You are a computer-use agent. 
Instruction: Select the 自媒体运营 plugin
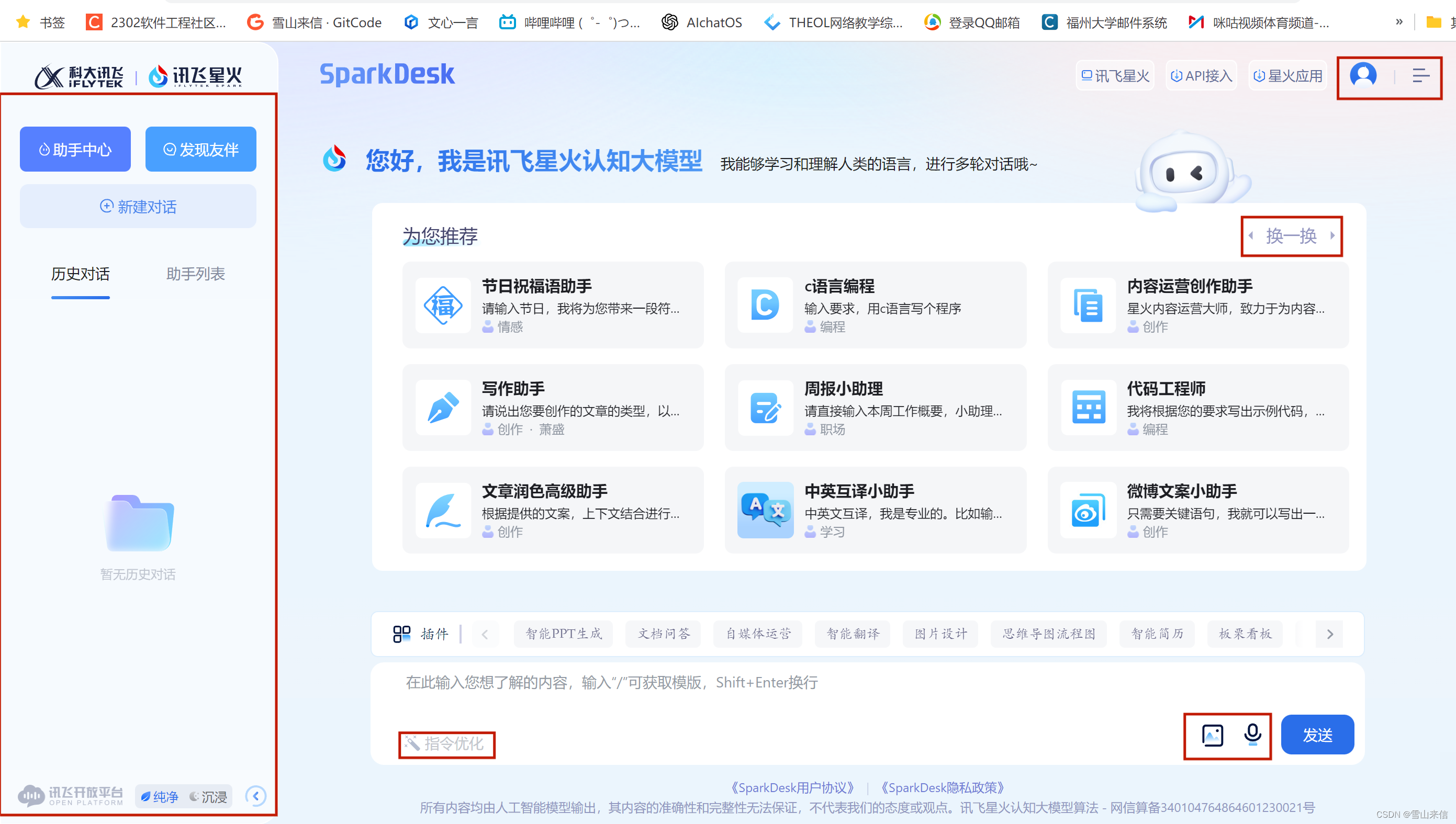coord(757,634)
